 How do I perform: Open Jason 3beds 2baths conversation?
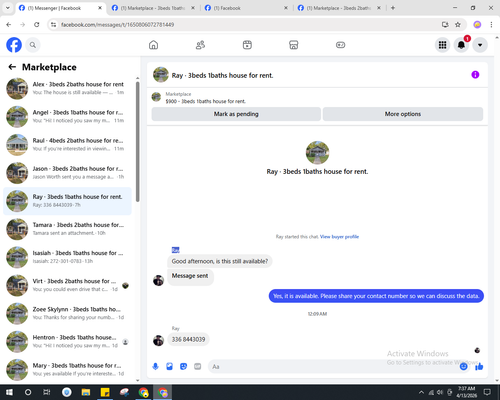coord(67,173)
